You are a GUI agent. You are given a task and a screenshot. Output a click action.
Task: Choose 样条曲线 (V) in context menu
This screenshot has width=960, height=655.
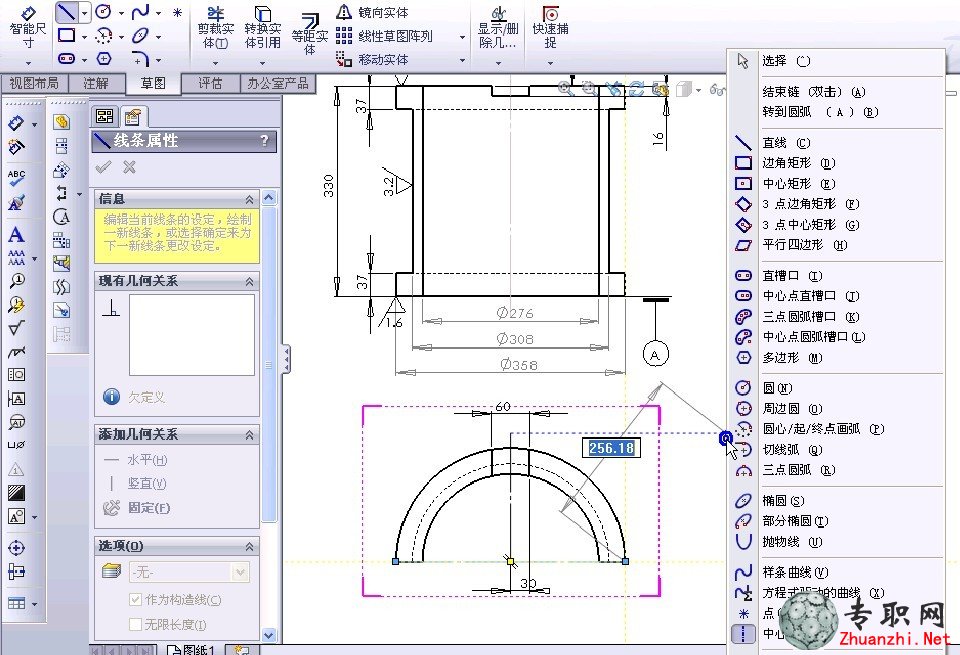click(x=834, y=572)
